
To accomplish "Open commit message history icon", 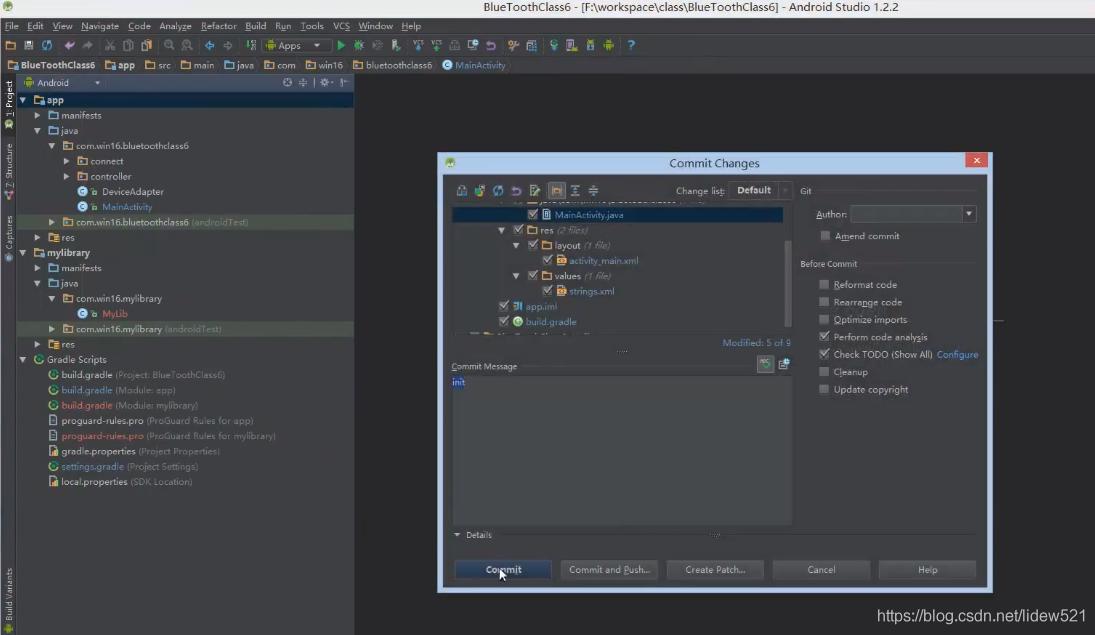I will tap(784, 365).
